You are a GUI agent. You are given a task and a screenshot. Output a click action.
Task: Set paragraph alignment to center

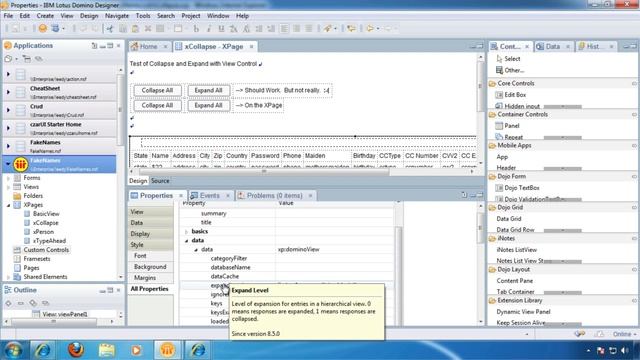coord(297,29)
